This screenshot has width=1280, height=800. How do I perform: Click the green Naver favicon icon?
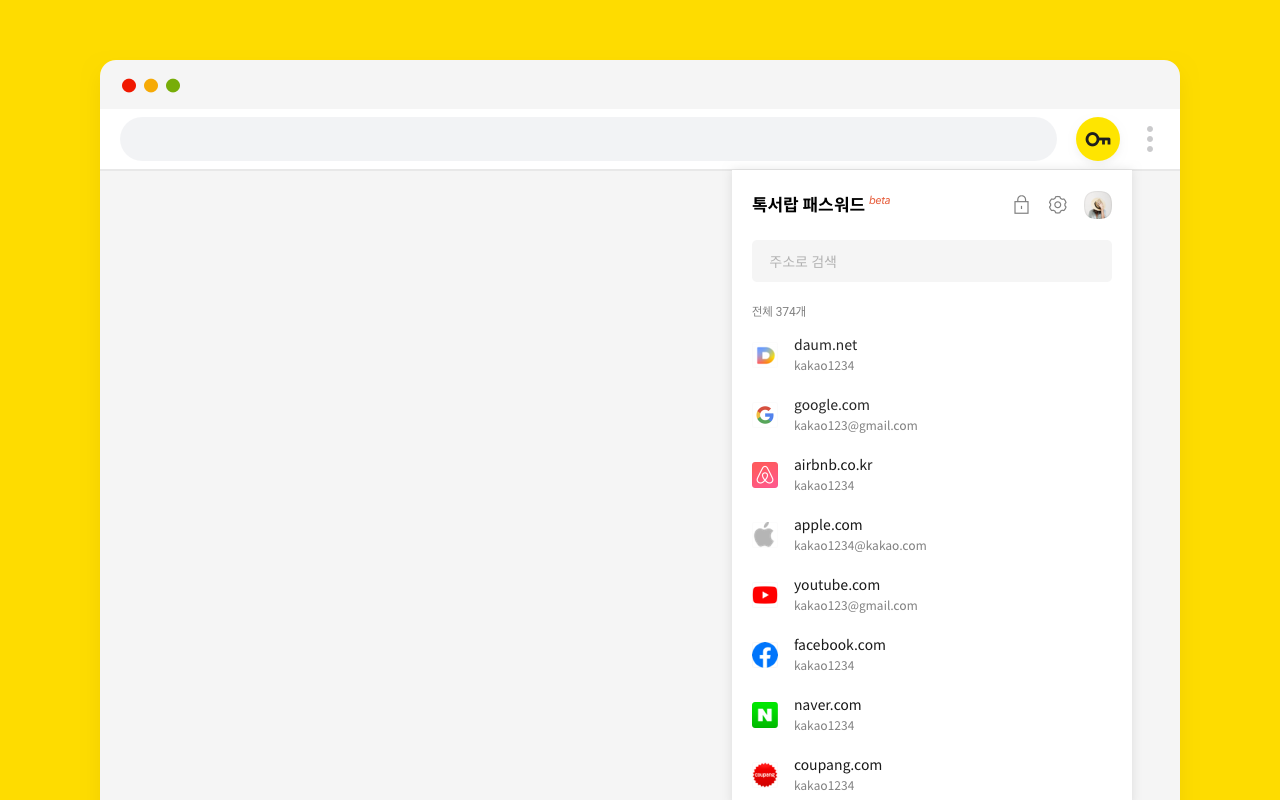click(765, 714)
